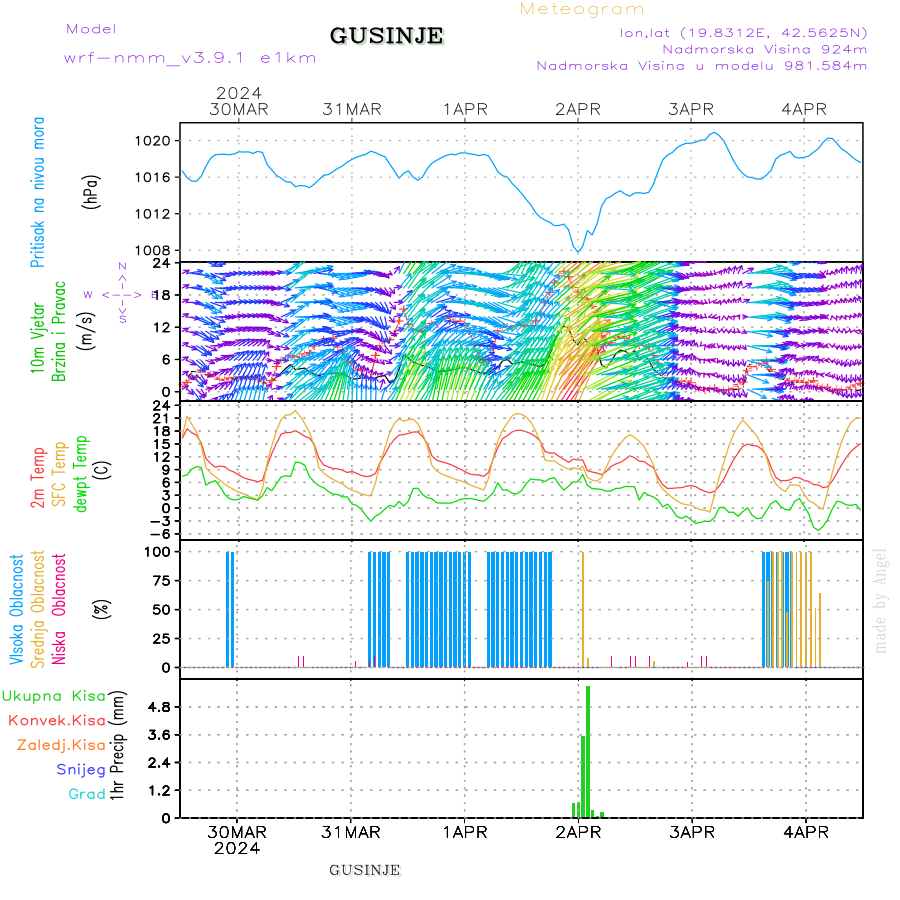This screenshot has height=900, width=900.
Task: Click the 1APR date label above charts
Action: [465, 109]
